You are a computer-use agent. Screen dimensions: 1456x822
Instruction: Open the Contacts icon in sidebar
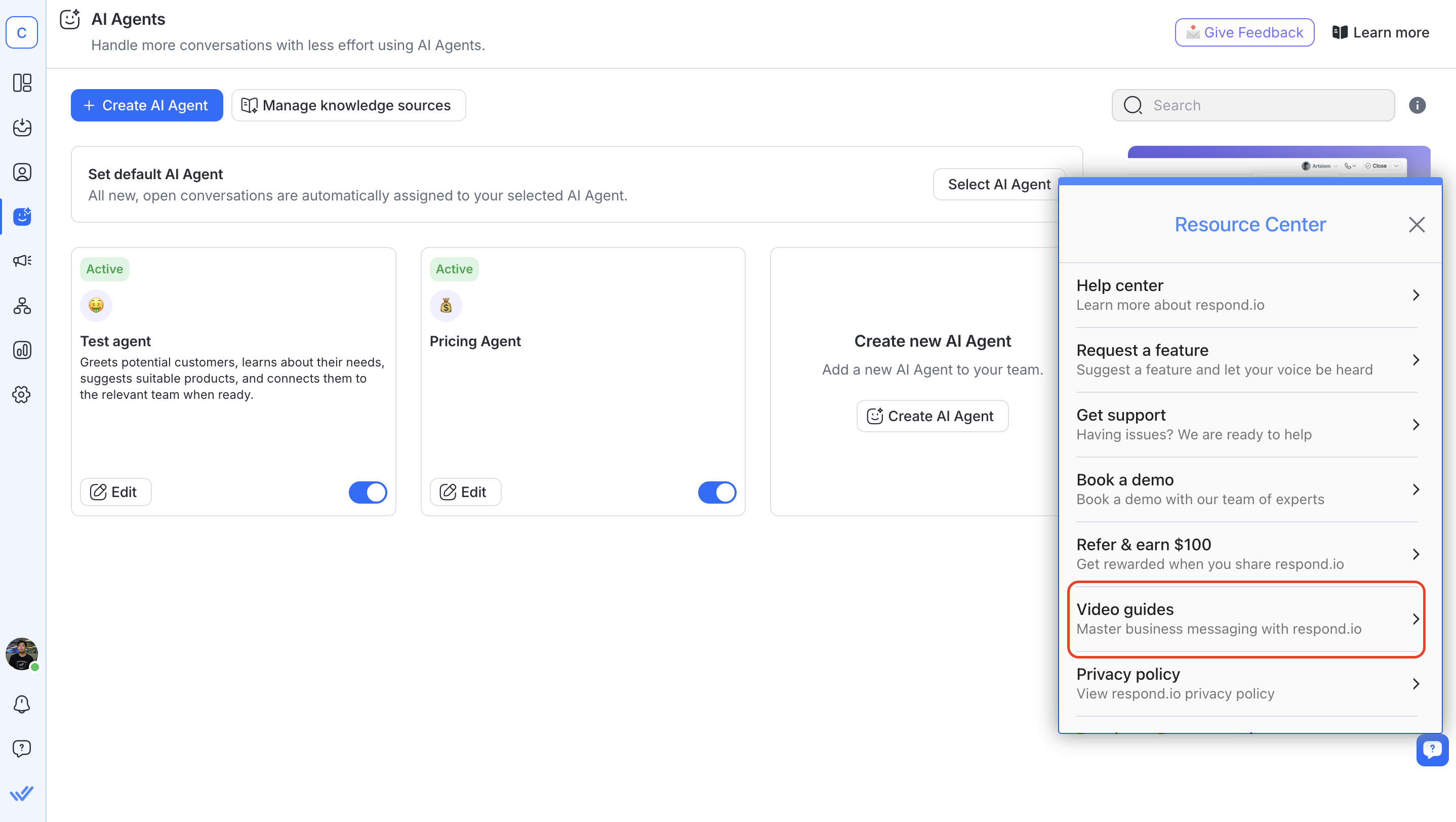(x=22, y=172)
